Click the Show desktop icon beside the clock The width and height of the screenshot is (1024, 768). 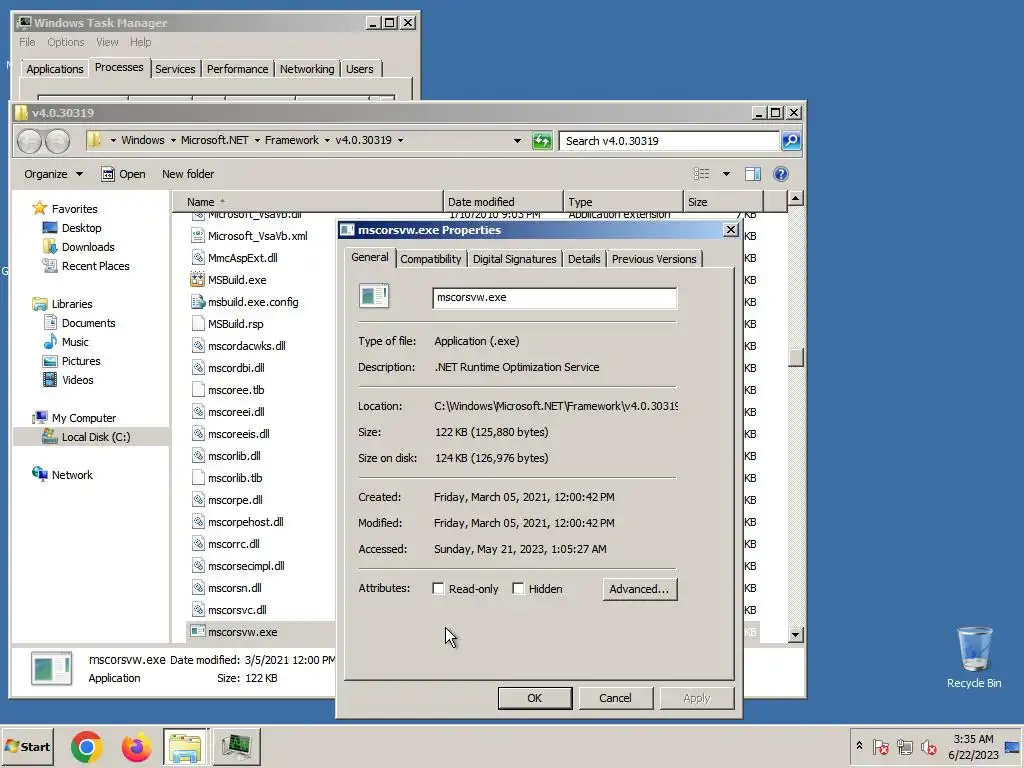pyautogui.click(x=1012, y=746)
